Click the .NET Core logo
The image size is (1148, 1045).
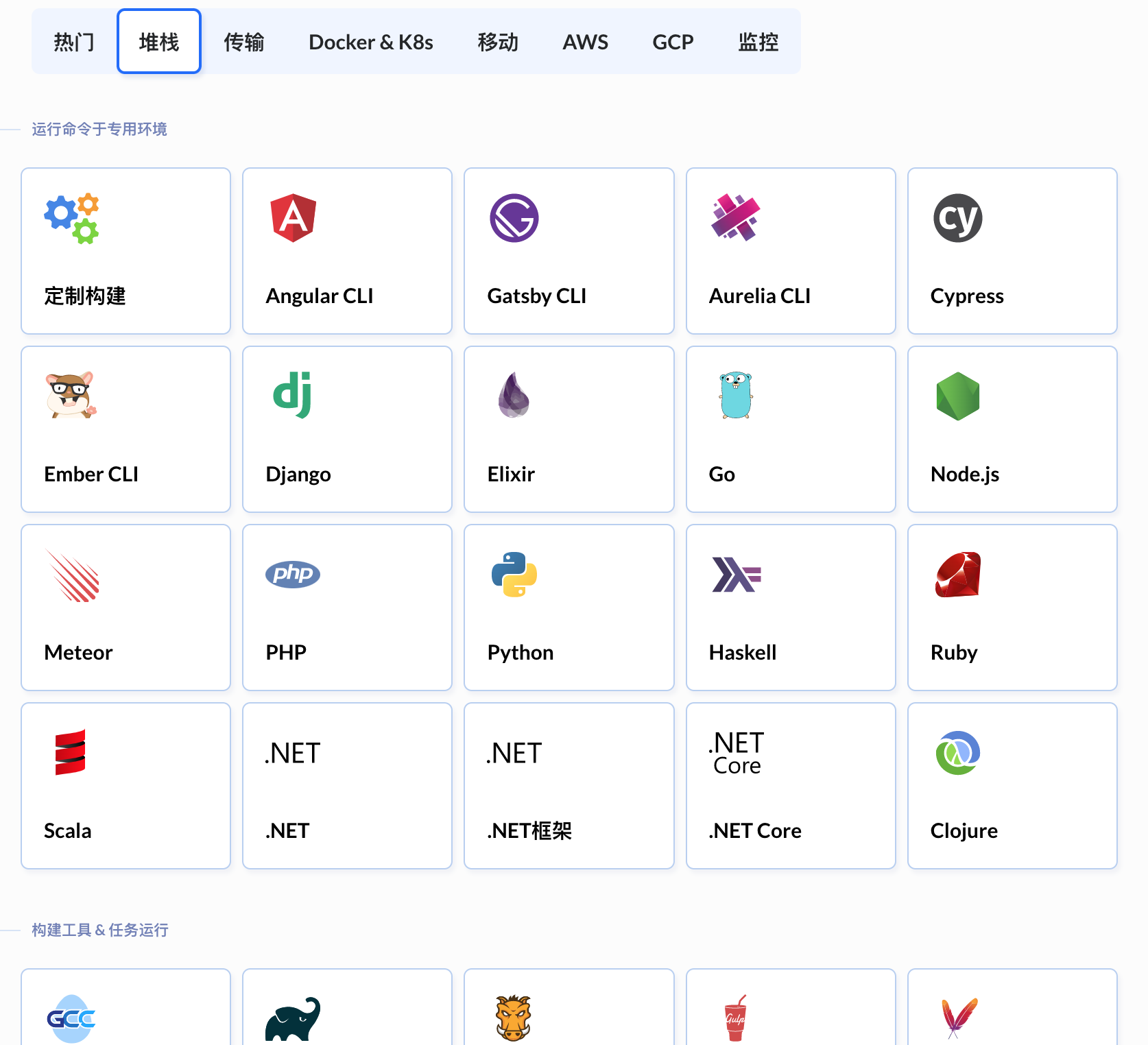737,752
